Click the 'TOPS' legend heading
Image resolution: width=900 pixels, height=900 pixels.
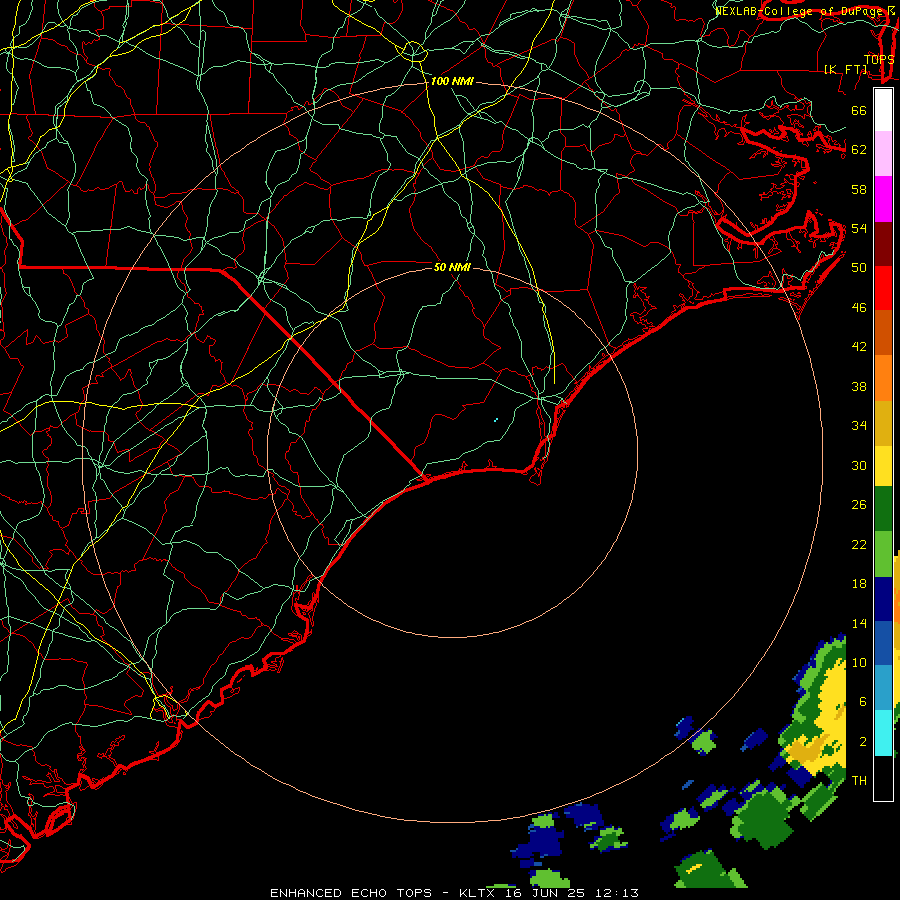(879, 59)
